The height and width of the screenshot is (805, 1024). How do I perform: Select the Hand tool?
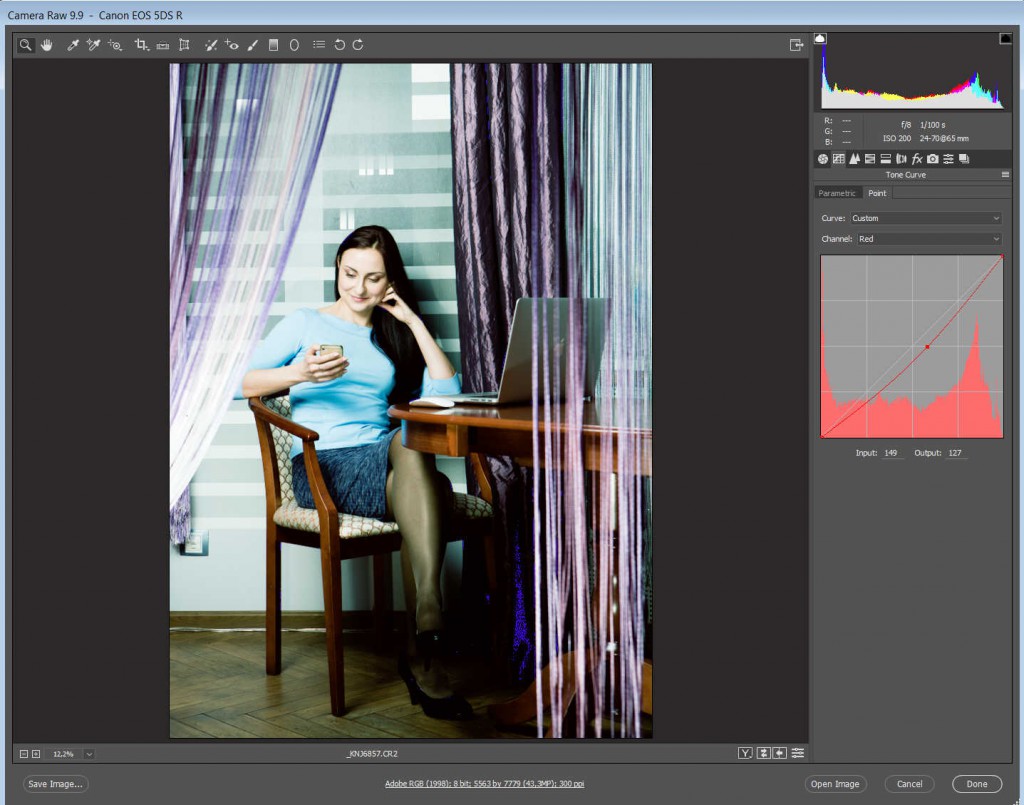(46, 45)
